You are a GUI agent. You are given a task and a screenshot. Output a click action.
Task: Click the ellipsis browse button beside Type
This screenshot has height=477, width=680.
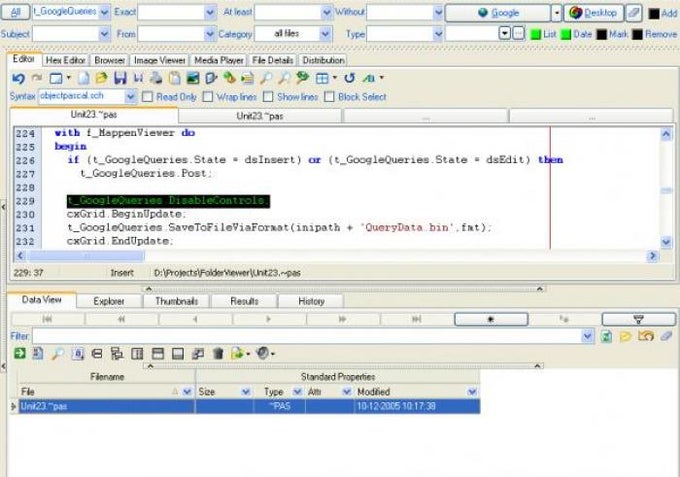coord(518,33)
